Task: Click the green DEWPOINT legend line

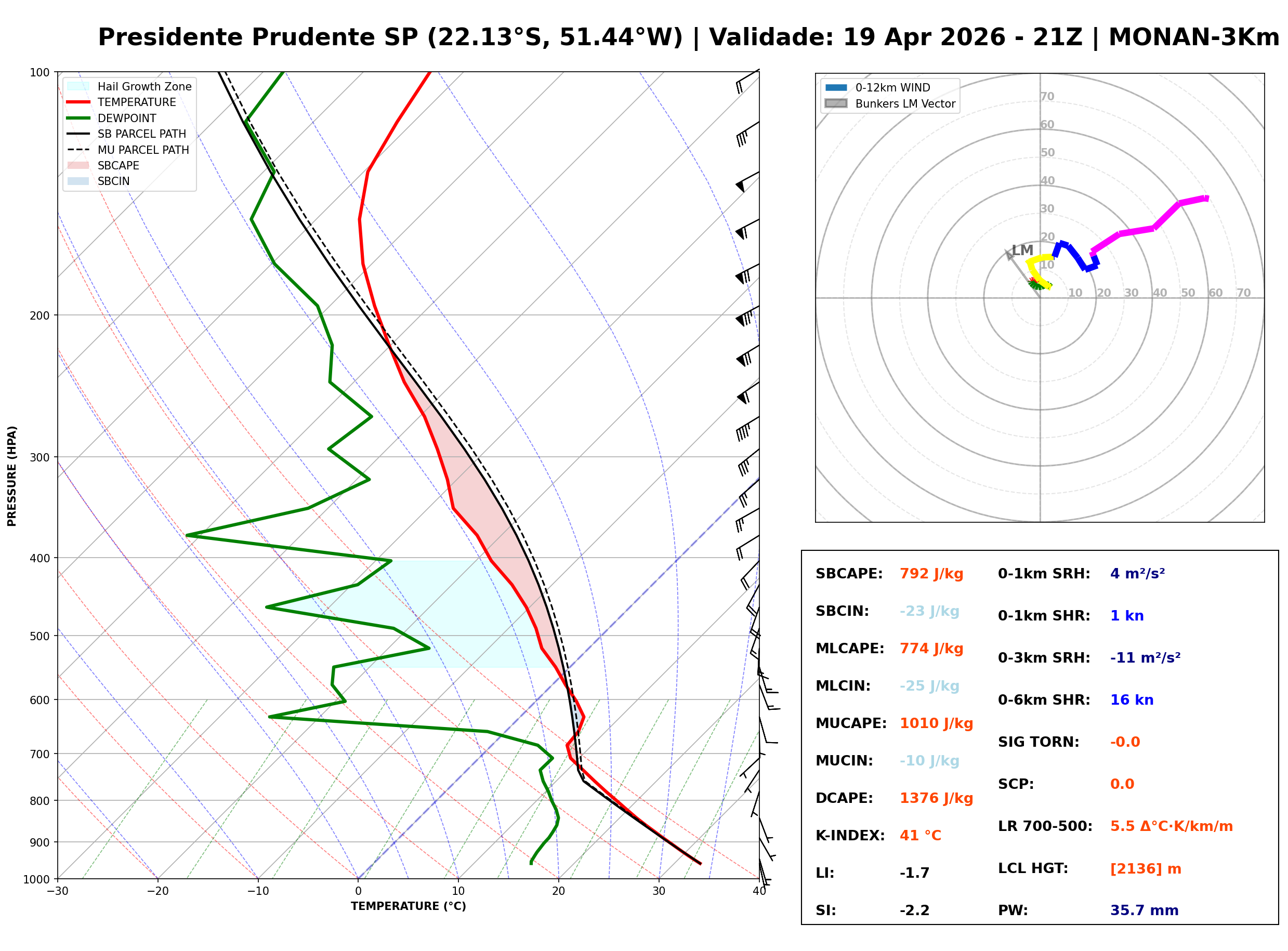Action: tap(78, 118)
